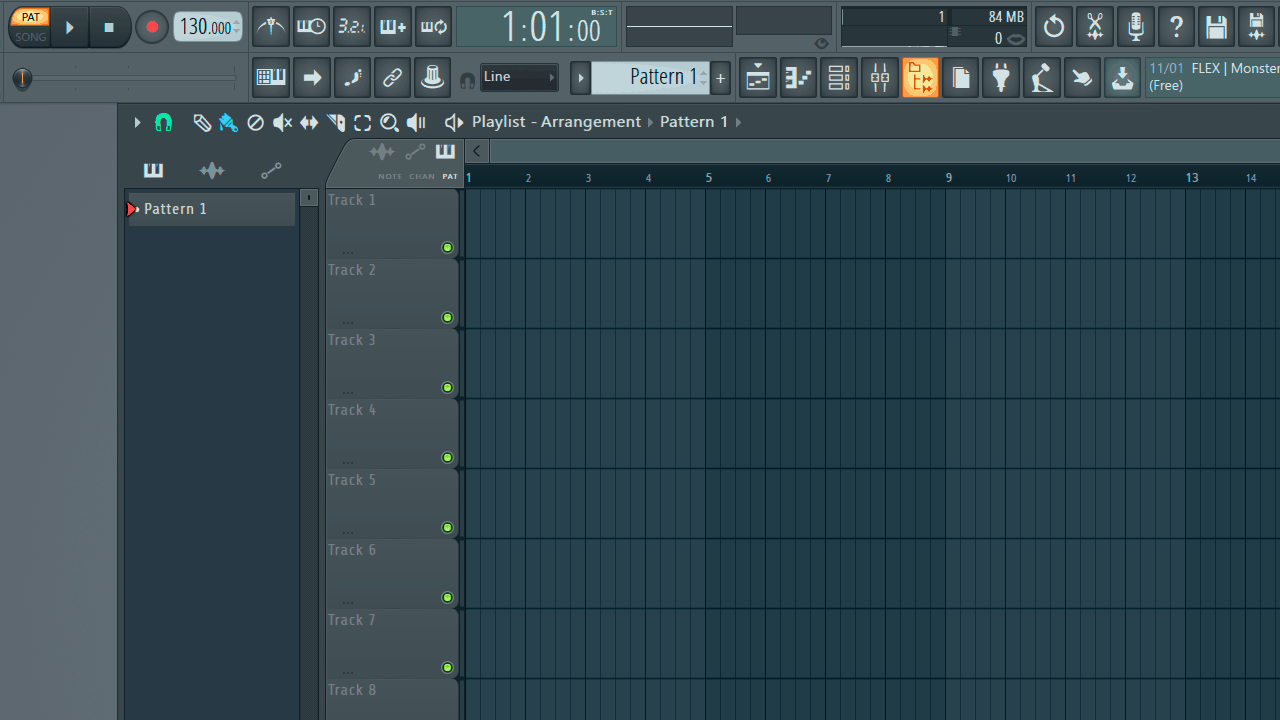Activate the playlist Zoom tool
The width and height of the screenshot is (1280, 720).
pos(389,122)
